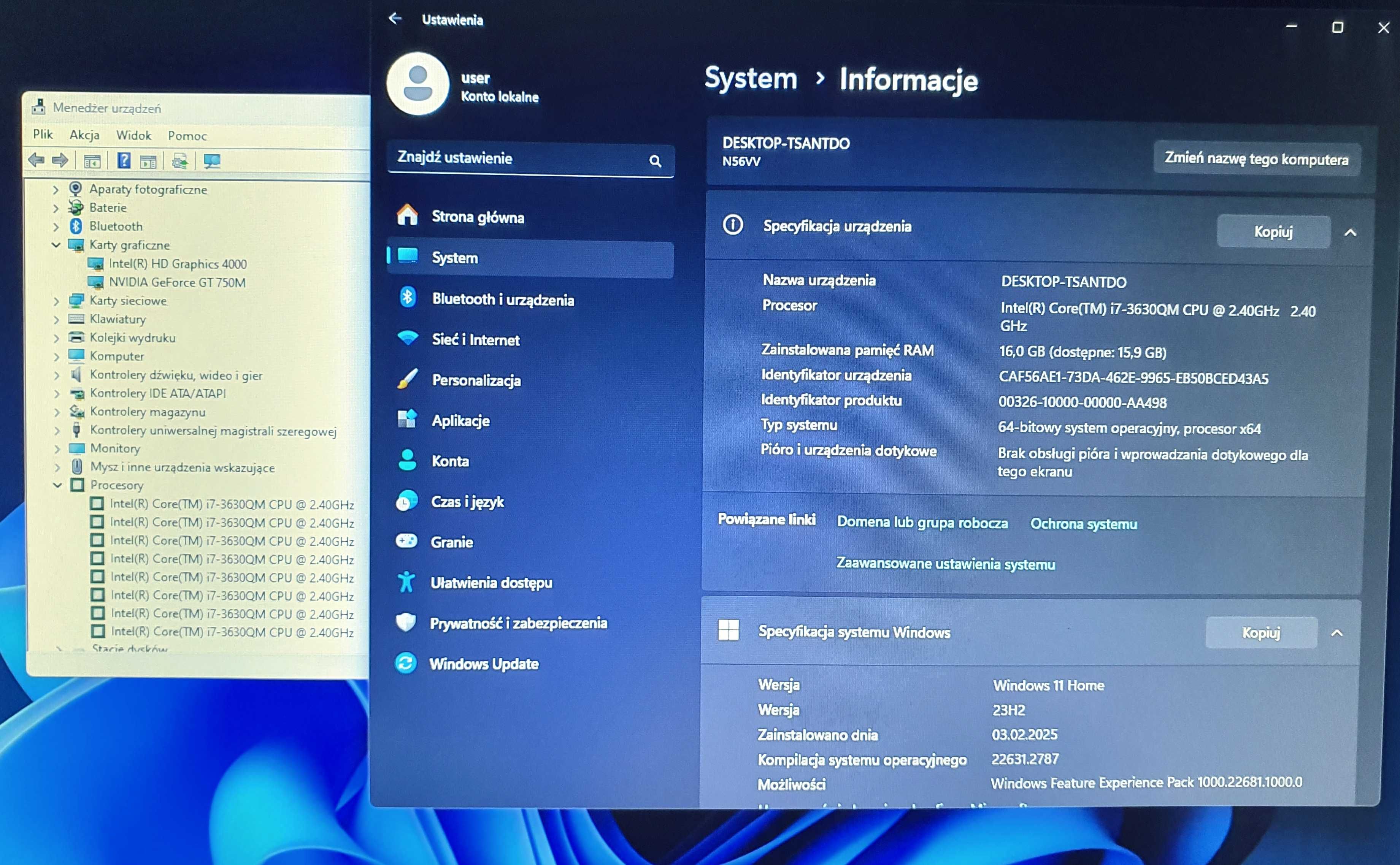Collapse the Procesory node

(x=57, y=485)
